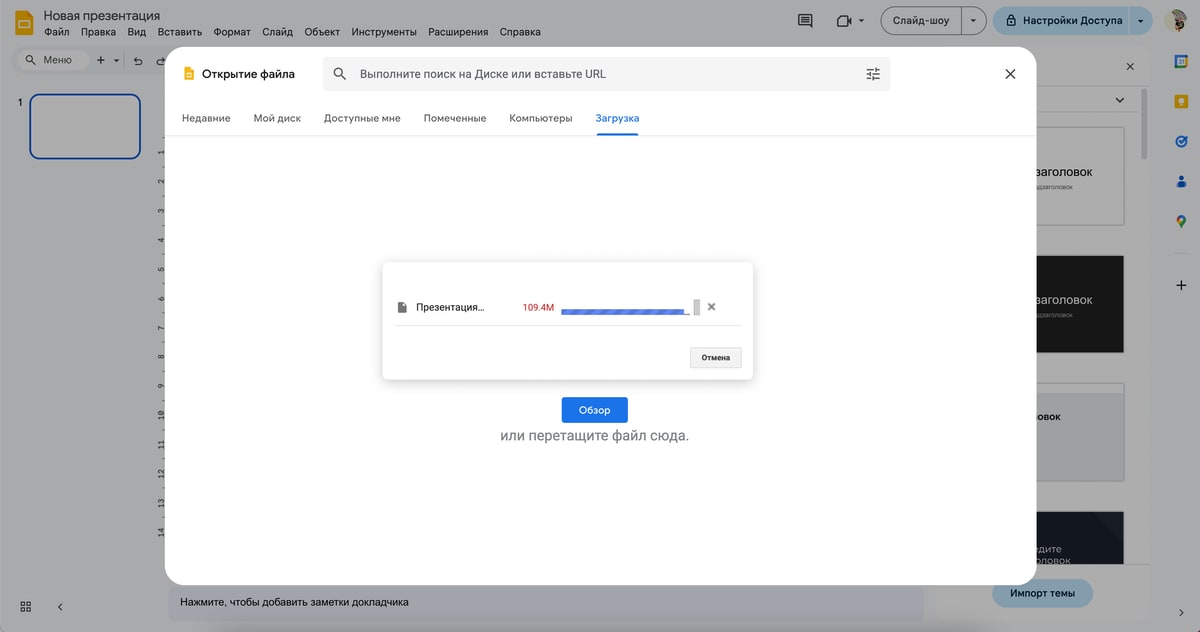Screen dimensions: 1200x632
Task: Collapse the filmstrip panel arrow
Action: [x=59, y=606]
